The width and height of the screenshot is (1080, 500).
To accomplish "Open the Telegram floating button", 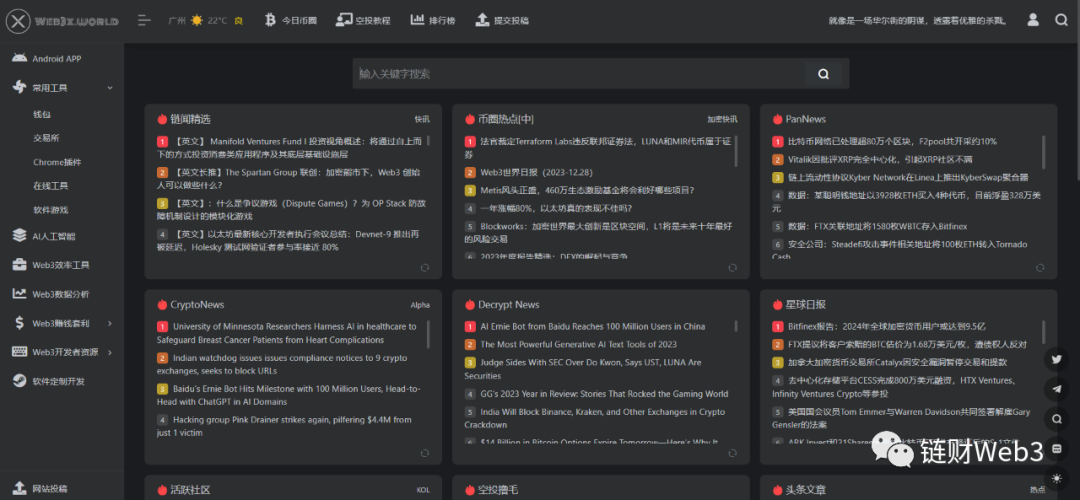I will tap(1057, 388).
